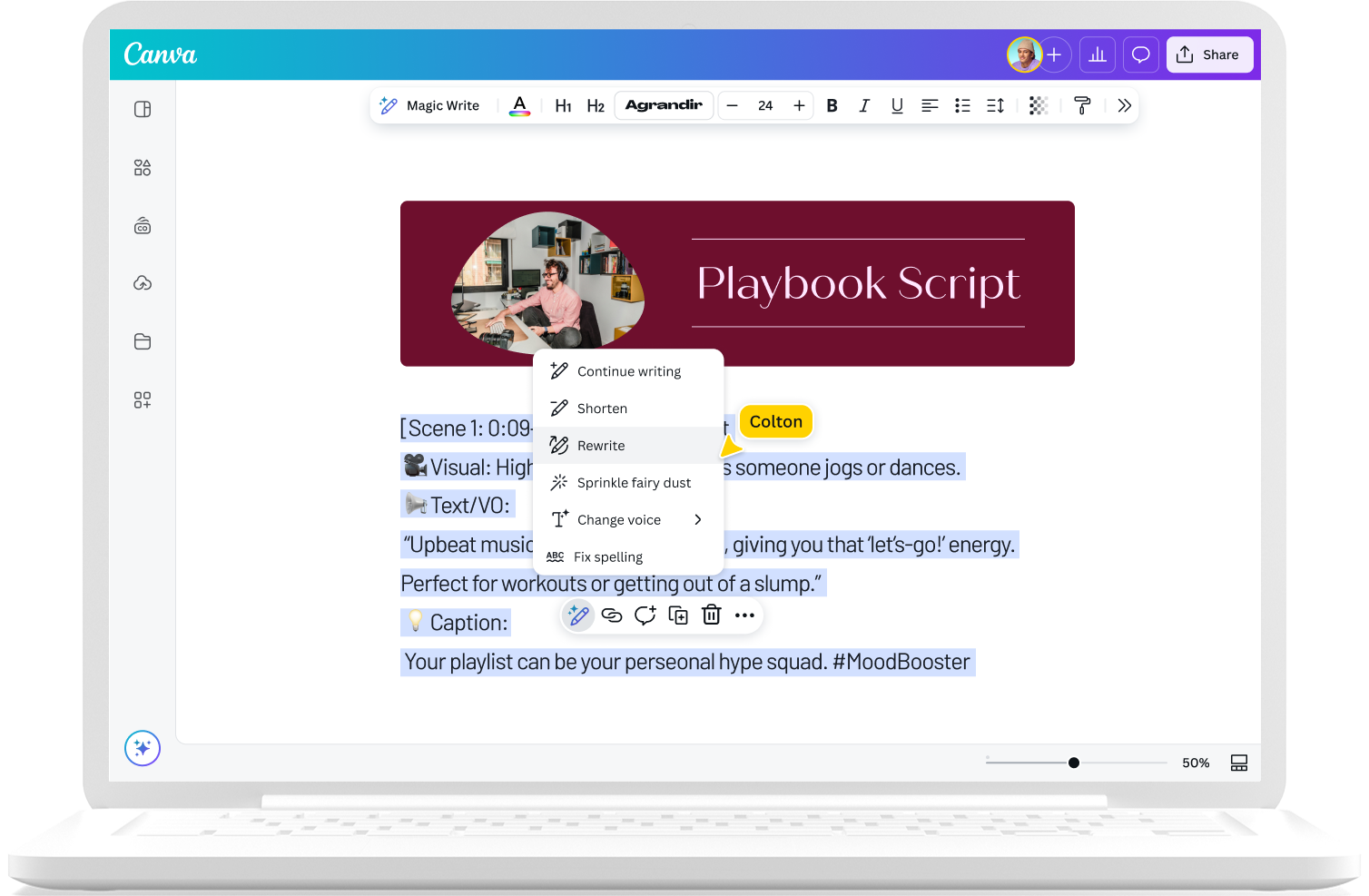Viewport: 1369px width, 896px height.
Task: Open the comments speech bubble icon
Action: [1140, 54]
